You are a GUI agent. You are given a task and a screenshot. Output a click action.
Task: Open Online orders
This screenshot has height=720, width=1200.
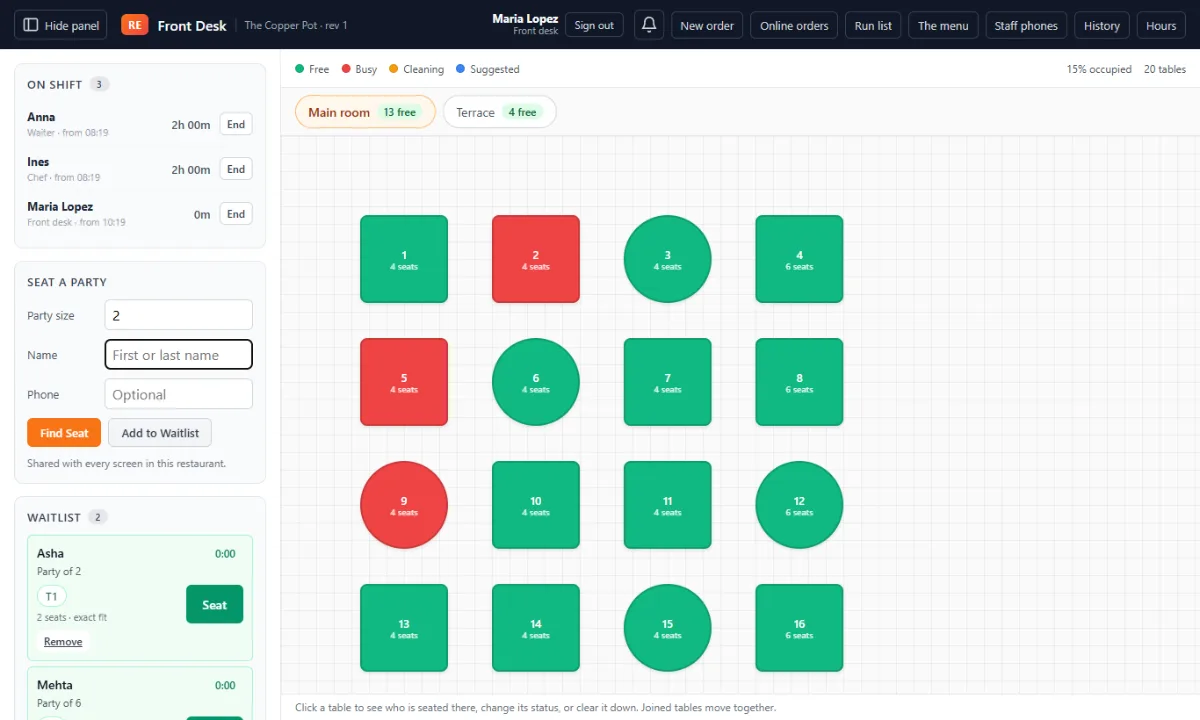794,25
